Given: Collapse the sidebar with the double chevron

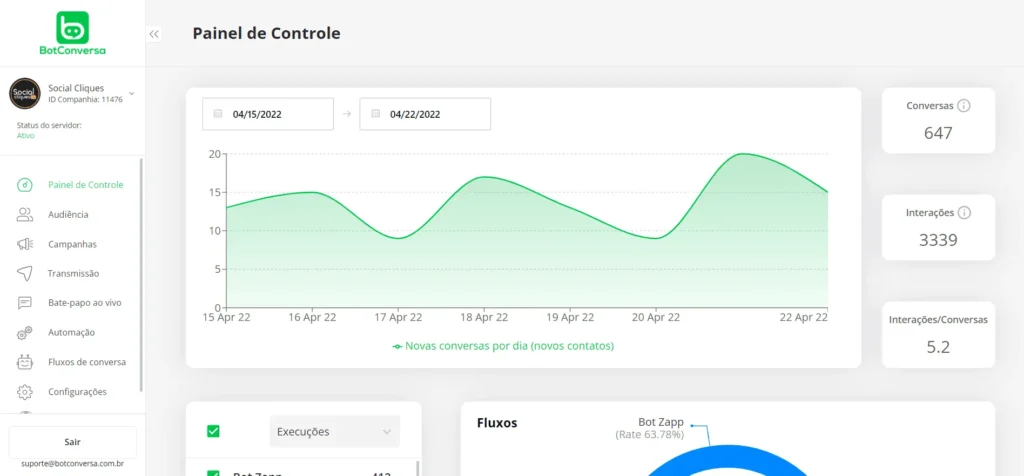Looking at the screenshot, I should point(154,34).
